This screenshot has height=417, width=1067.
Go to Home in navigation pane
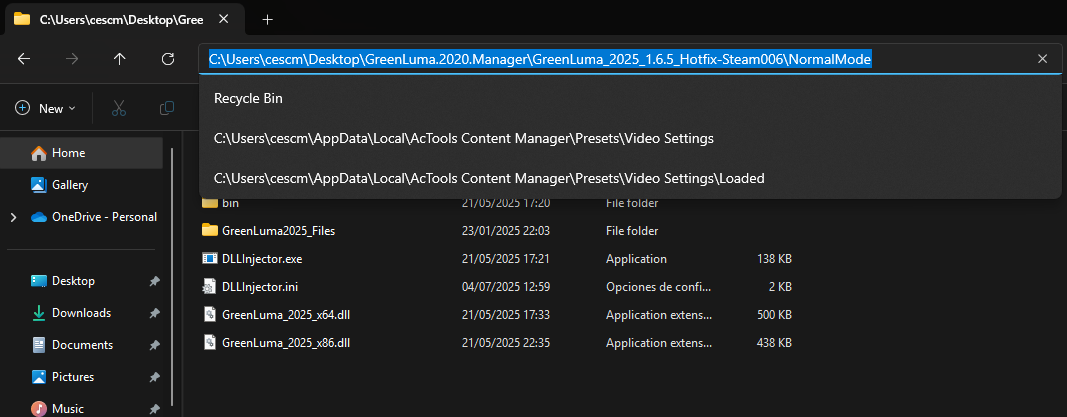68,153
